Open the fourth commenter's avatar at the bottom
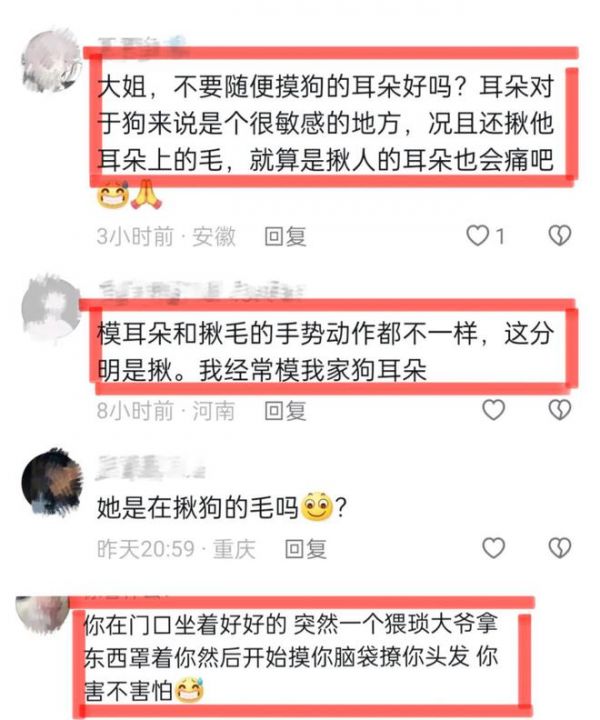Screen dimensions: 600x720 coord(42,614)
